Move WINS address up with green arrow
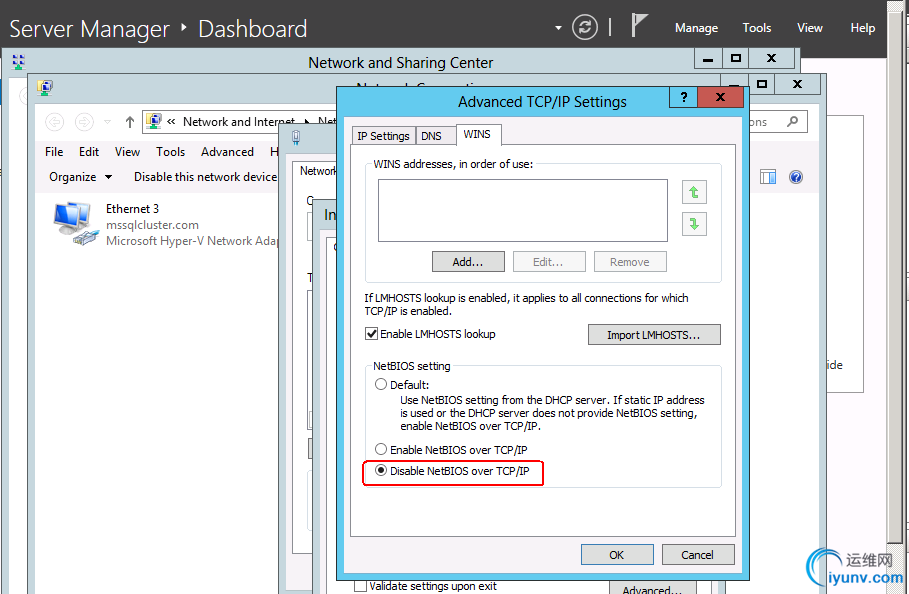Image resolution: width=909 pixels, height=594 pixels. pyautogui.click(x=694, y=192)
